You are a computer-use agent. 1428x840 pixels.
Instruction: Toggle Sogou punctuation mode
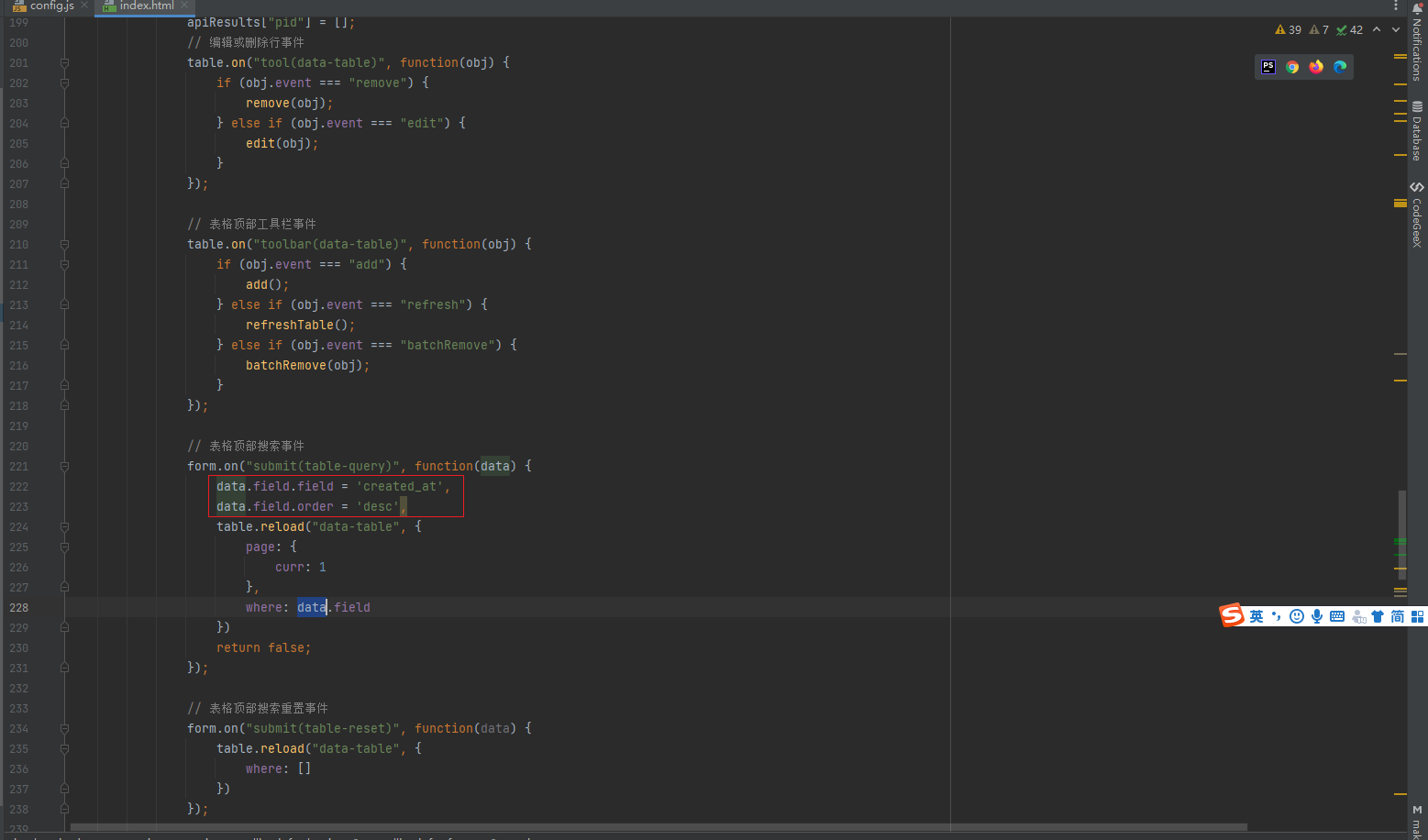click(1277, 616)
